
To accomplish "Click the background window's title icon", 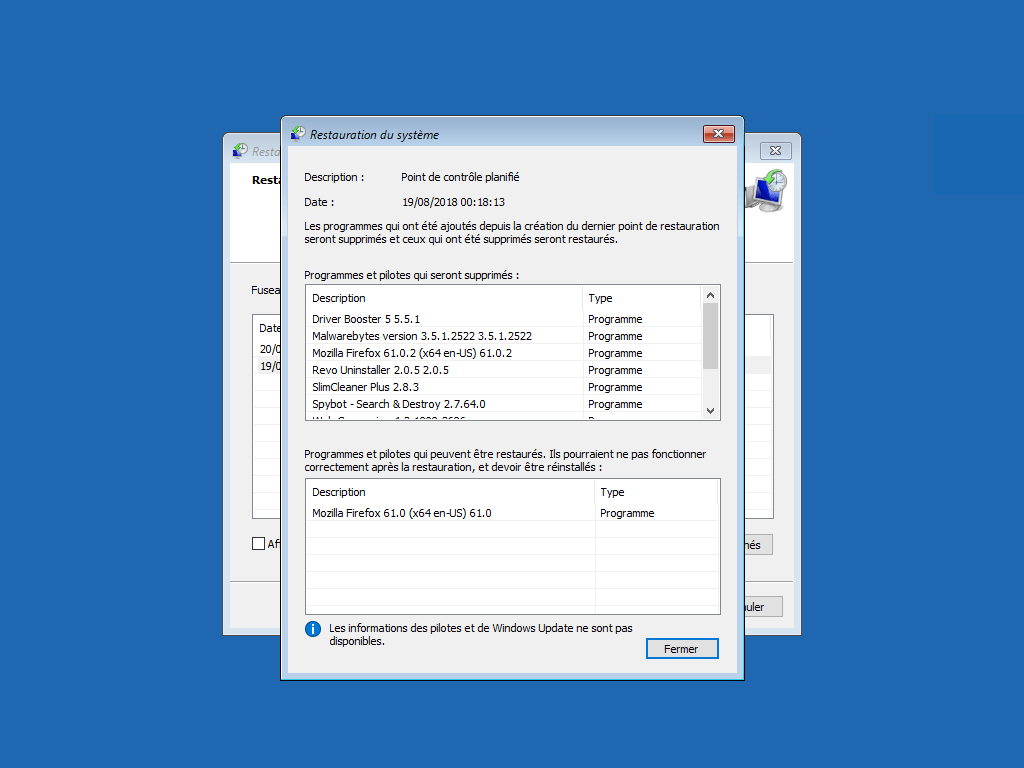I will (x=240, y=151).
